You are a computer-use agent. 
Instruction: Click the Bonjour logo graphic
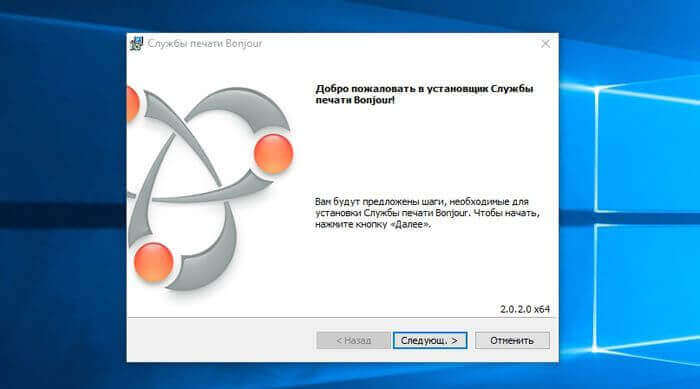pos(210,188)
